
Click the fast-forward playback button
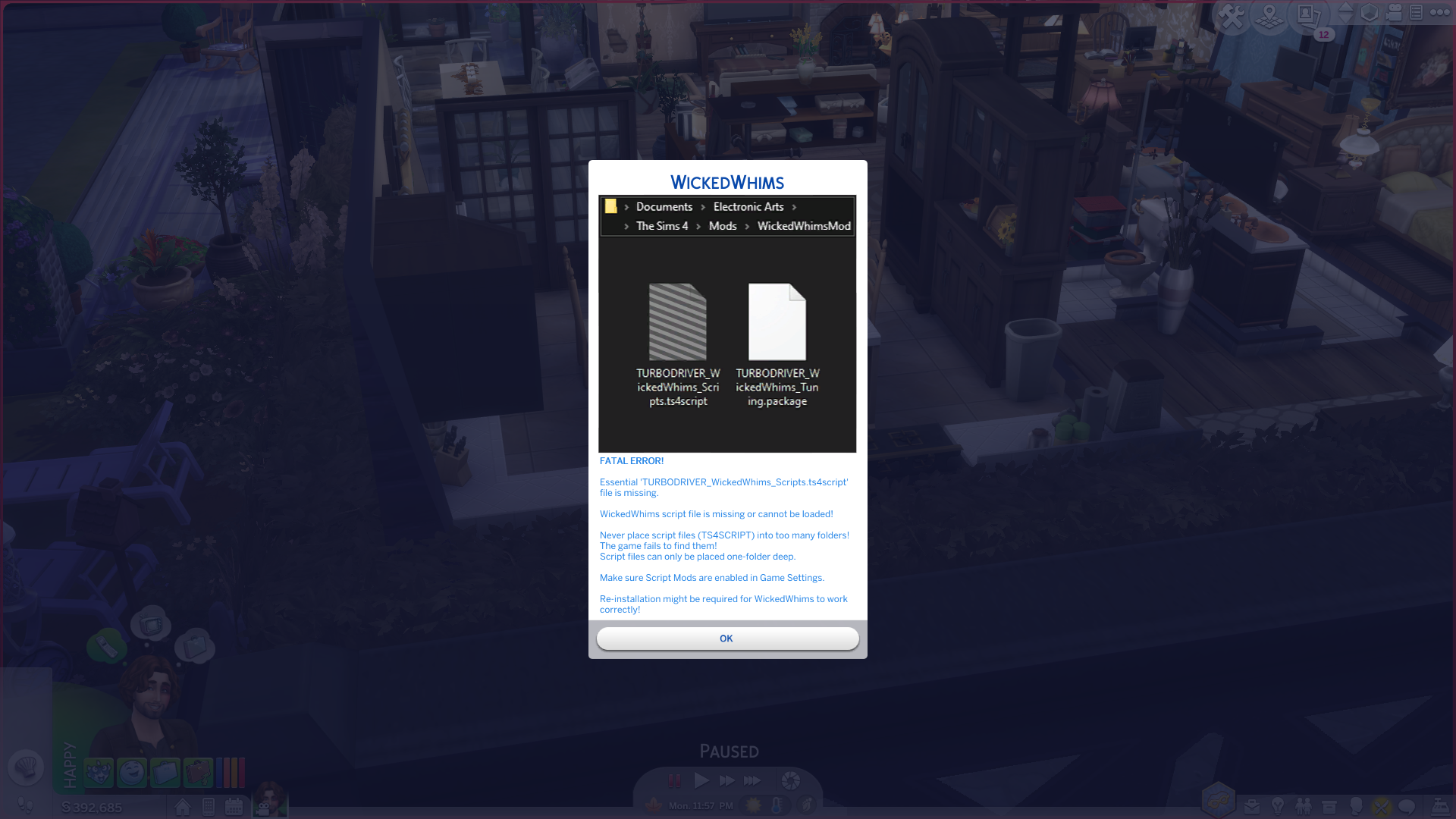(727, 780)
